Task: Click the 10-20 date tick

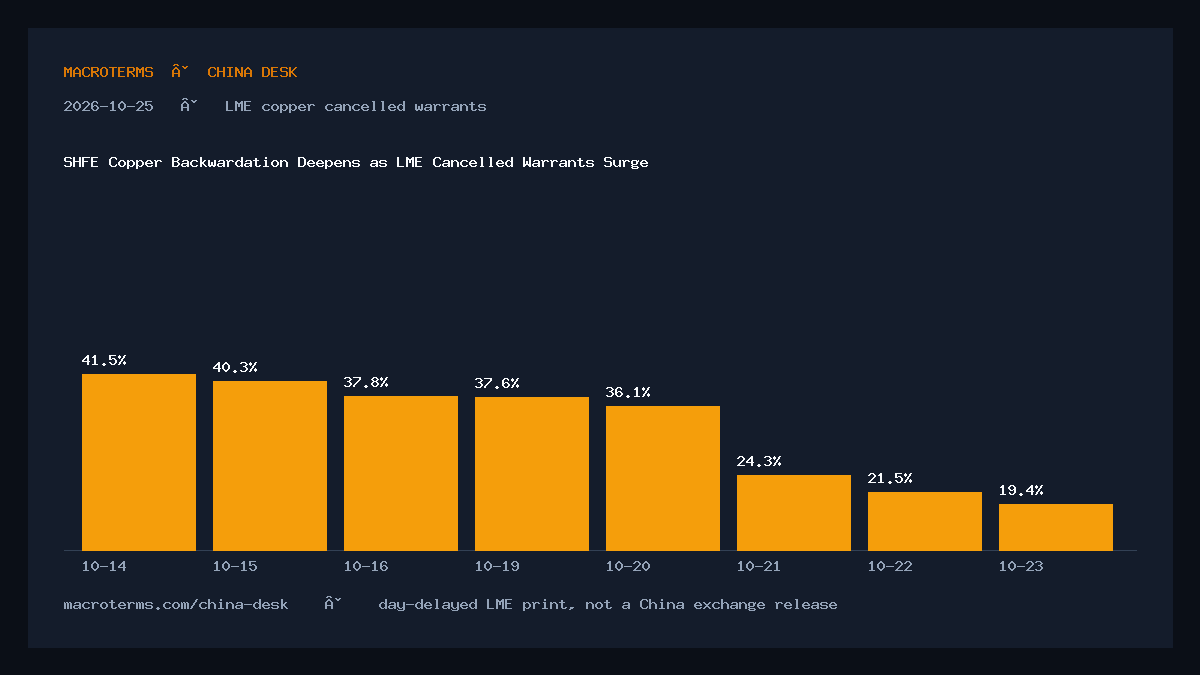Action: [628, 566]
